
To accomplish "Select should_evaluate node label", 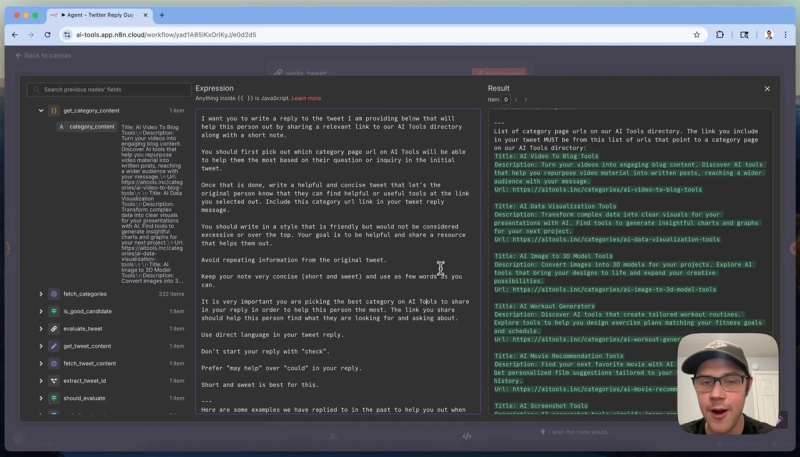I will point(84,398).
